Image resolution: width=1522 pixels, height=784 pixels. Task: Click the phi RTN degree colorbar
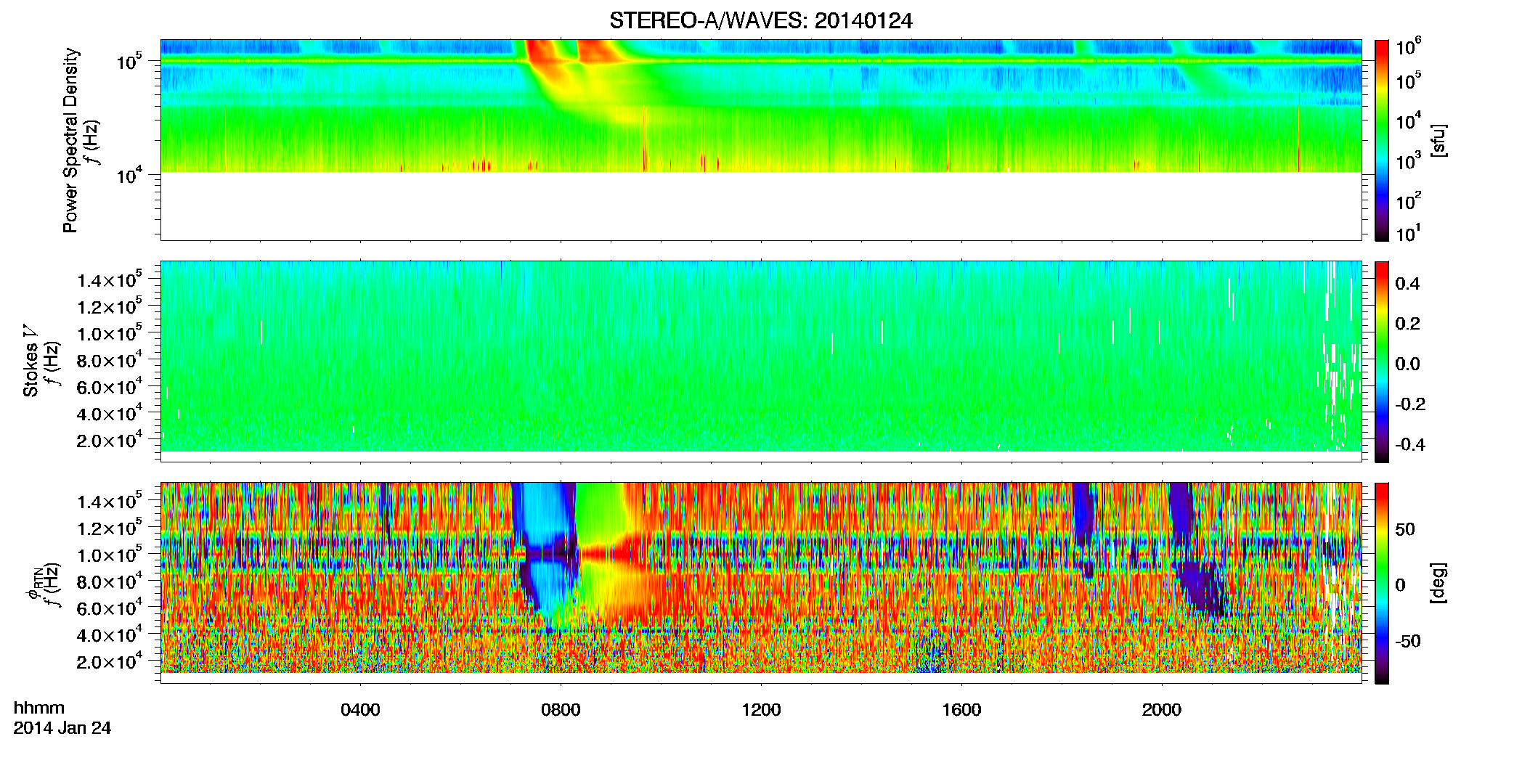tap(1382, 583)
